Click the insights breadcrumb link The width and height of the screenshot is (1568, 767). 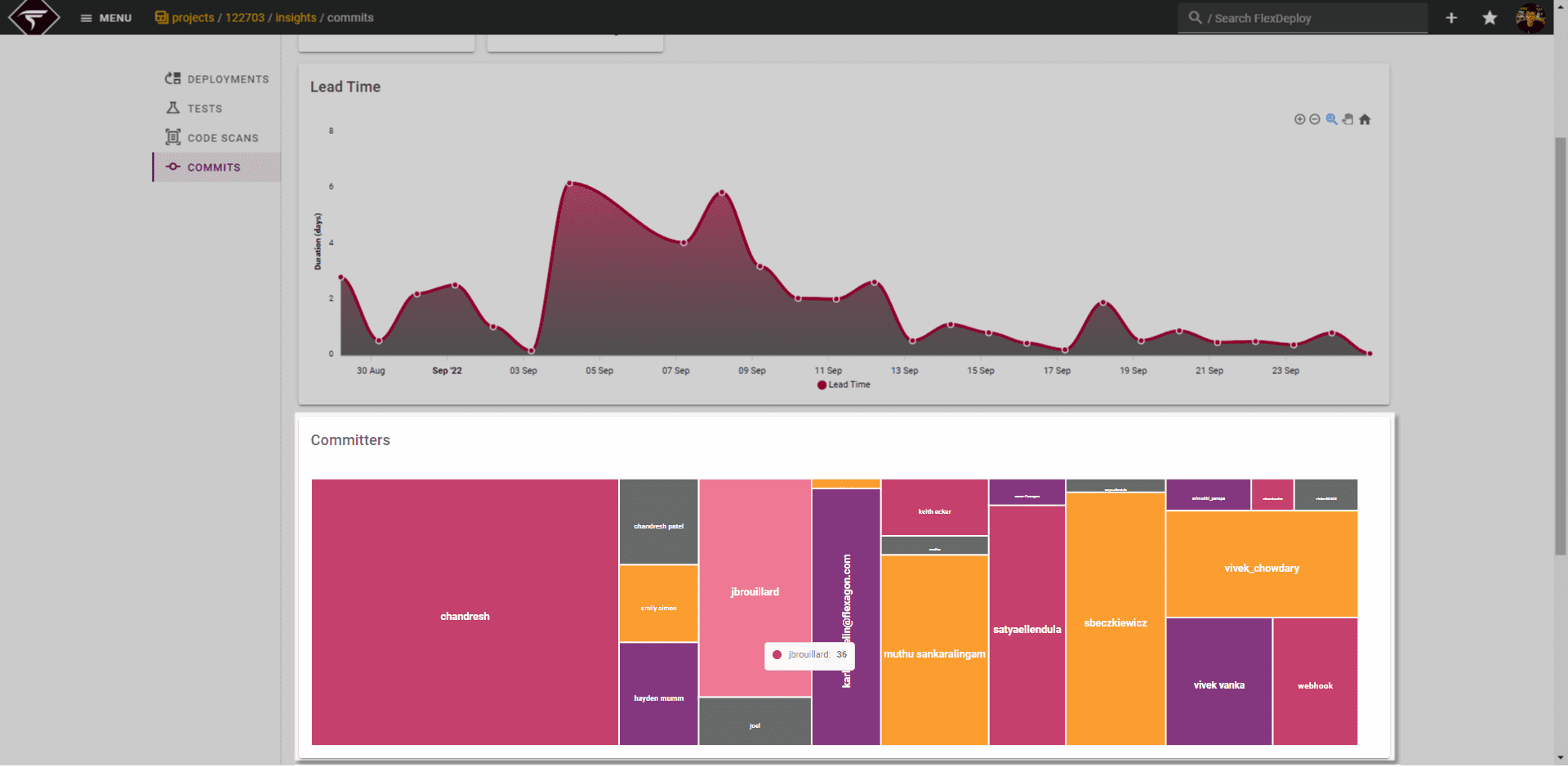[296, 18]
